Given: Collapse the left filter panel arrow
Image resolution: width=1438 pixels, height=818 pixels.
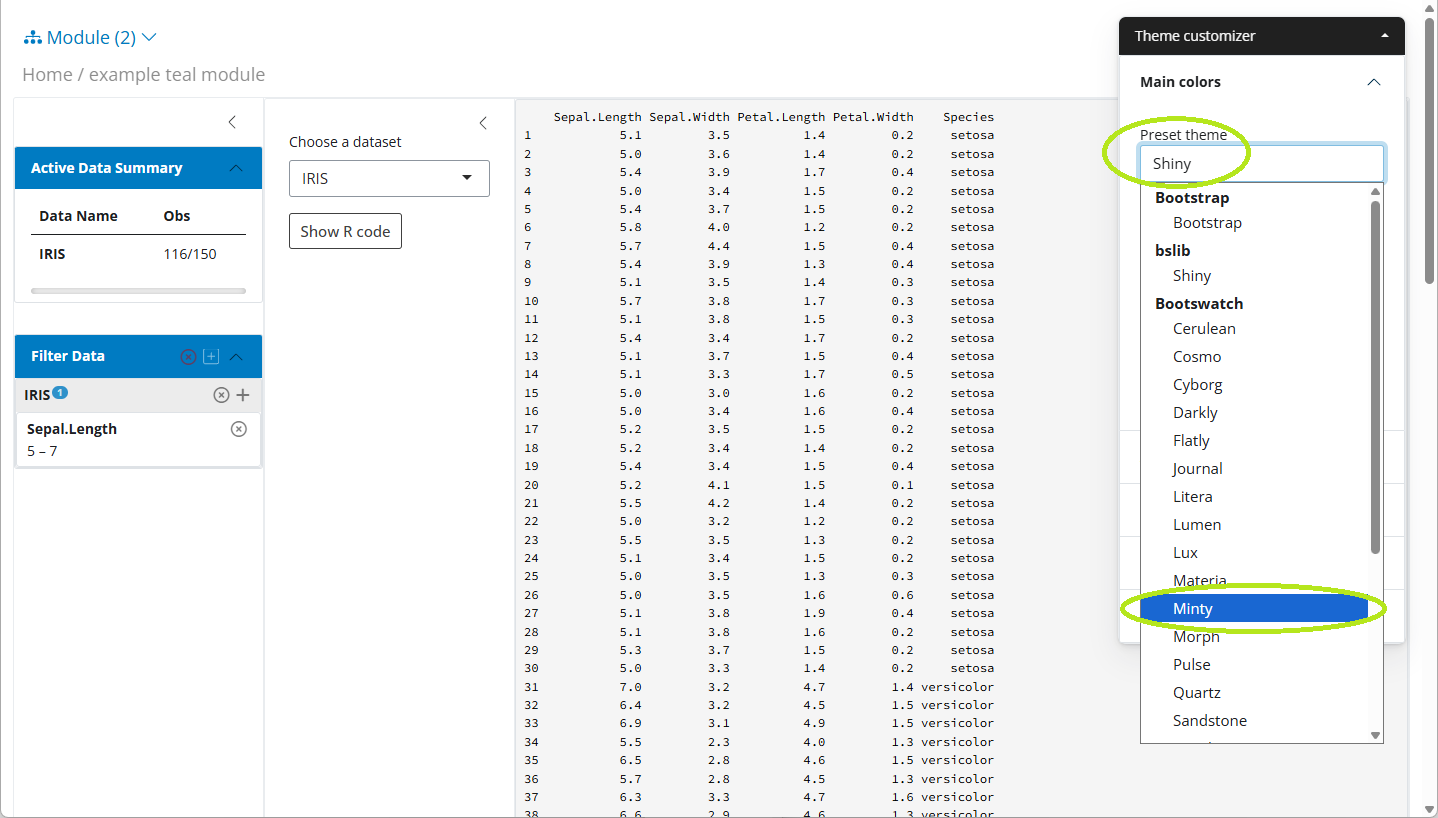Looking at the screenshot, I should (x=232, y=122).
